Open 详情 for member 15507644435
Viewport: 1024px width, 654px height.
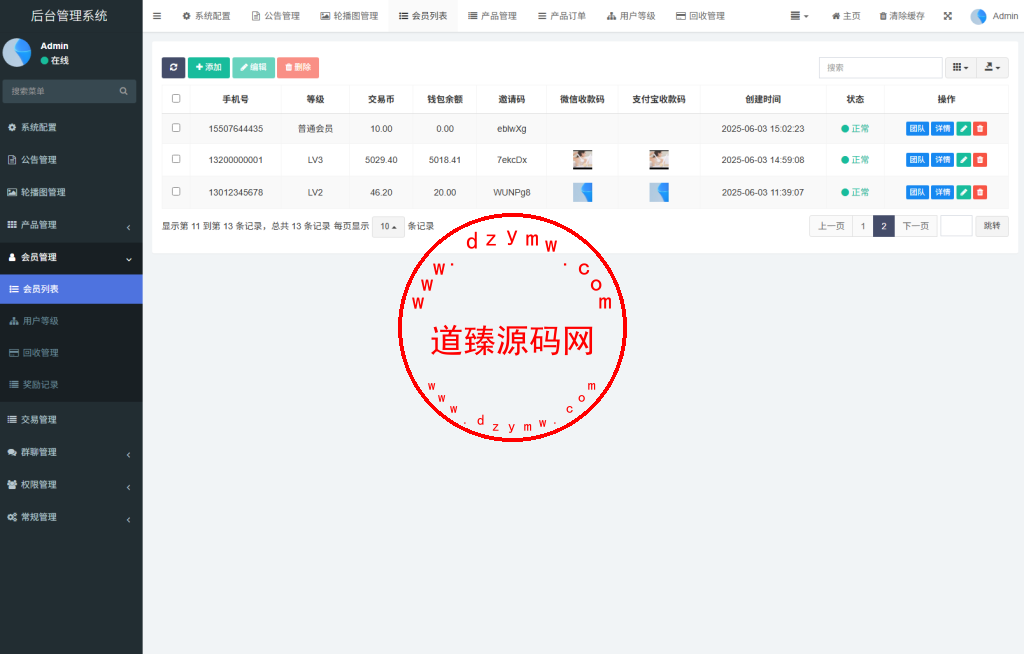942,129
